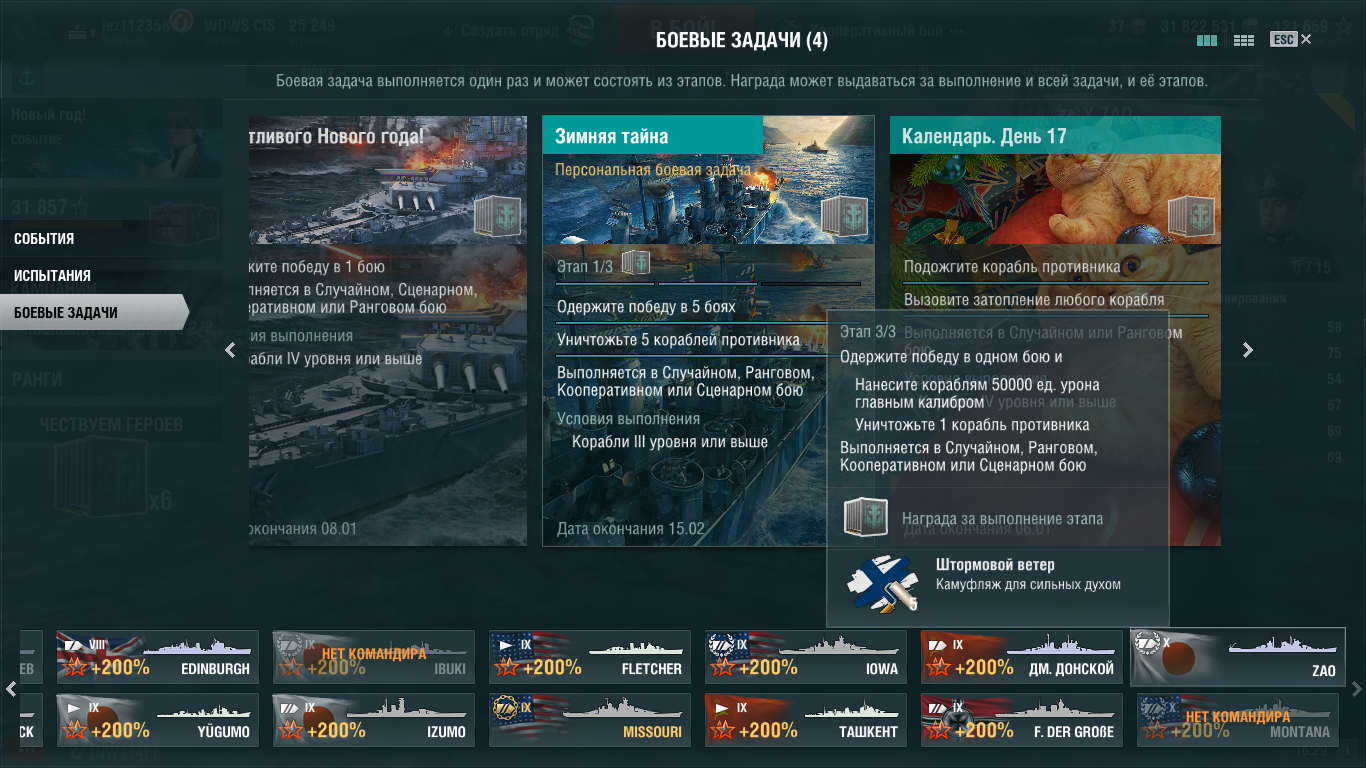
Task: Click the container reward icon on the New Year card
Action: coord(497,216)
